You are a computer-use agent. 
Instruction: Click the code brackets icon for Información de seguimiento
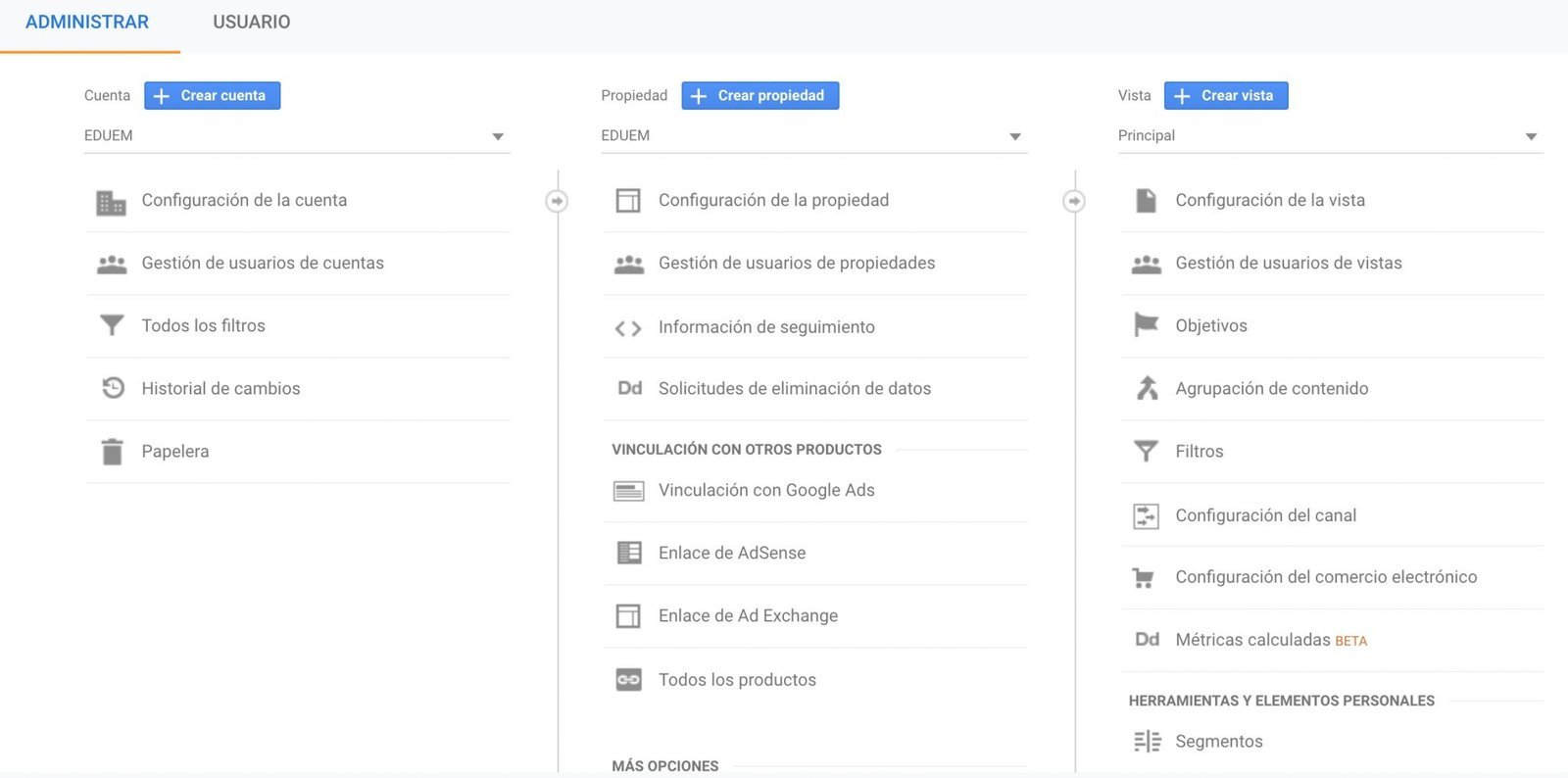point(628,328)
